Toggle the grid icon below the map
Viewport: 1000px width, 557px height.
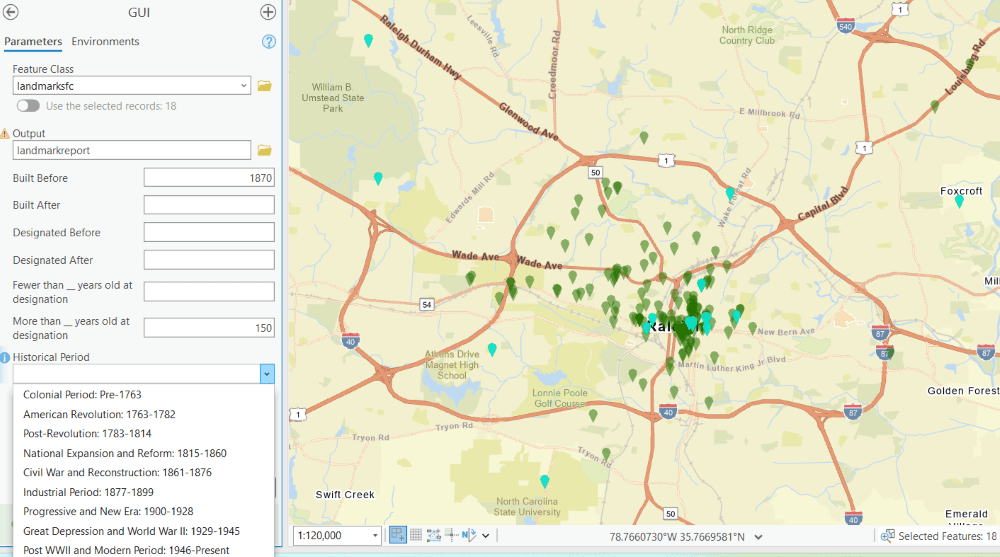pyautogui.click(x=416, y=536)
